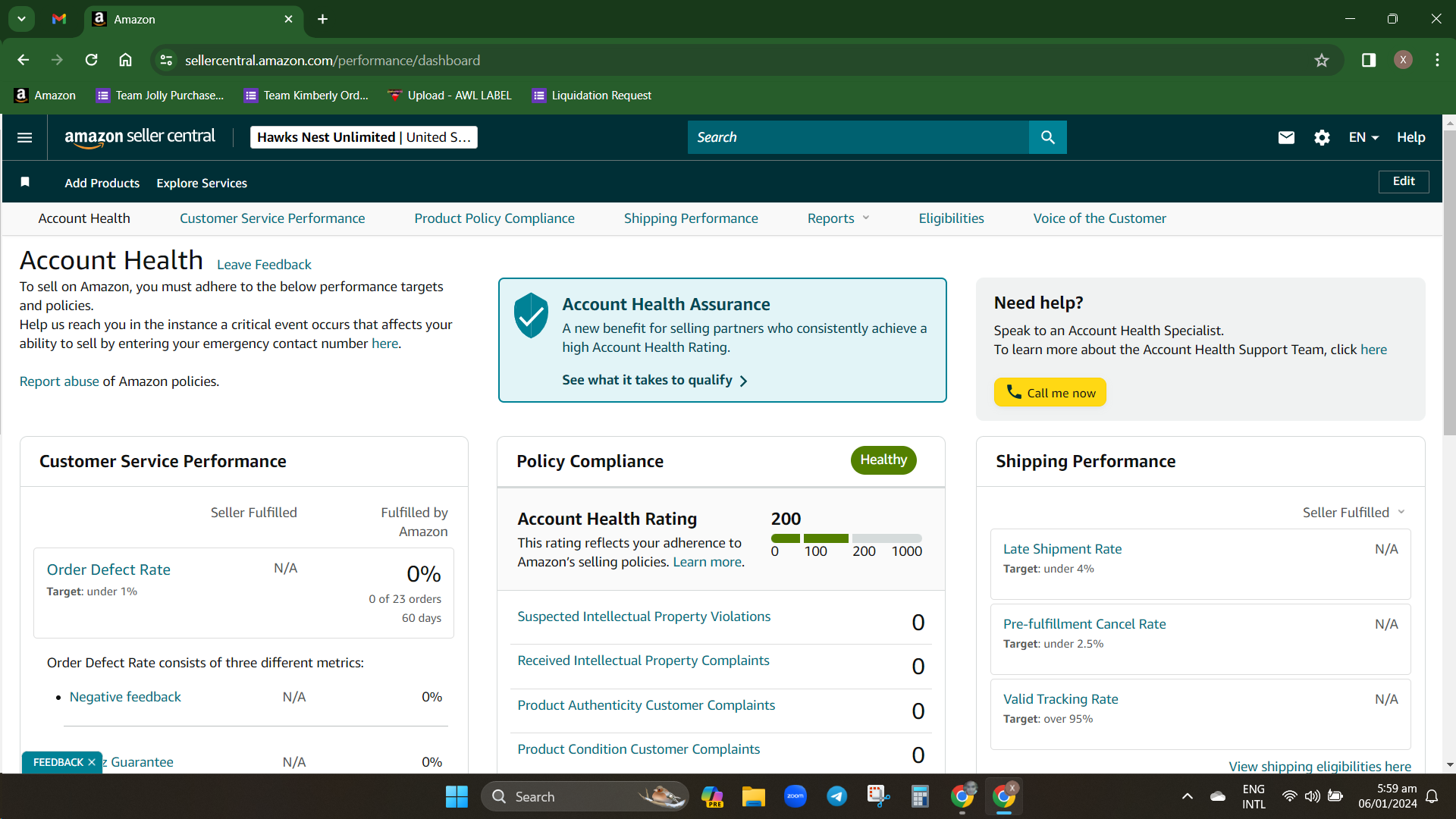
Task: Launch Zoom from the taskbar
Action: [x=795, y=796]
